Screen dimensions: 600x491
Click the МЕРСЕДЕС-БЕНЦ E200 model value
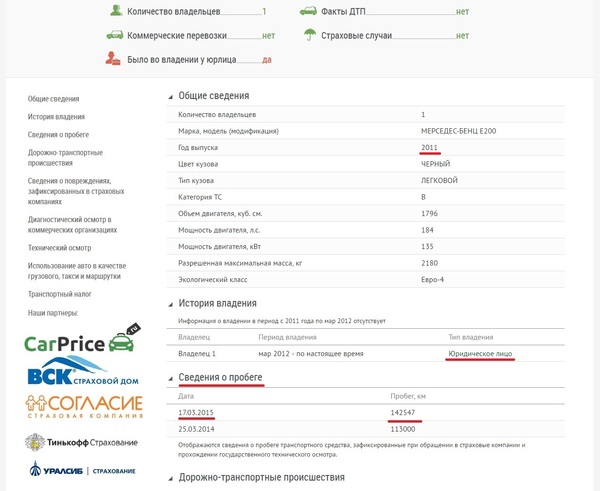pyautogui.click(x=458, y=131)
